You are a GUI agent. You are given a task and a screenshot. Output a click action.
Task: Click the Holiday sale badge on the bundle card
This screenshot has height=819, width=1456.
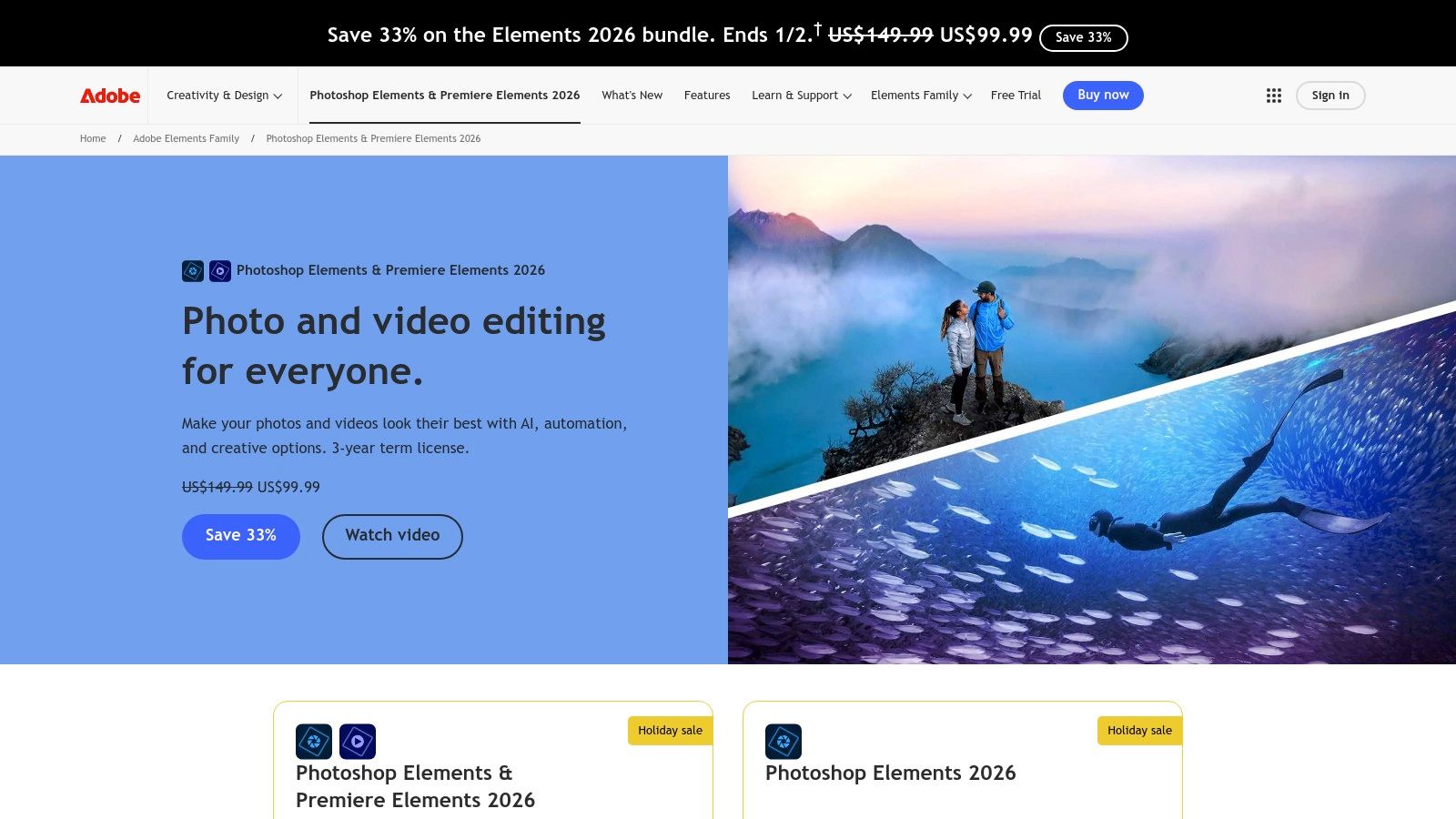[670, 730]
